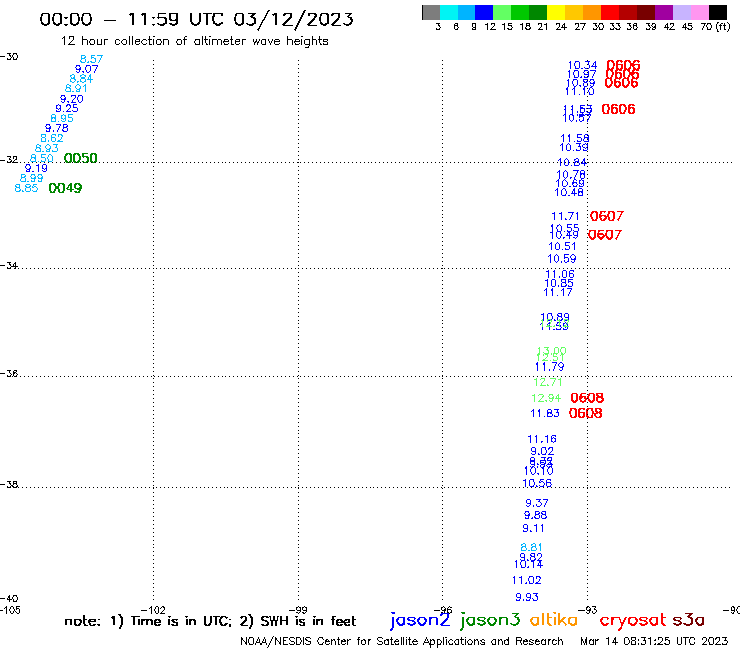Select the jason2 legend label

(x=420, y=620)
